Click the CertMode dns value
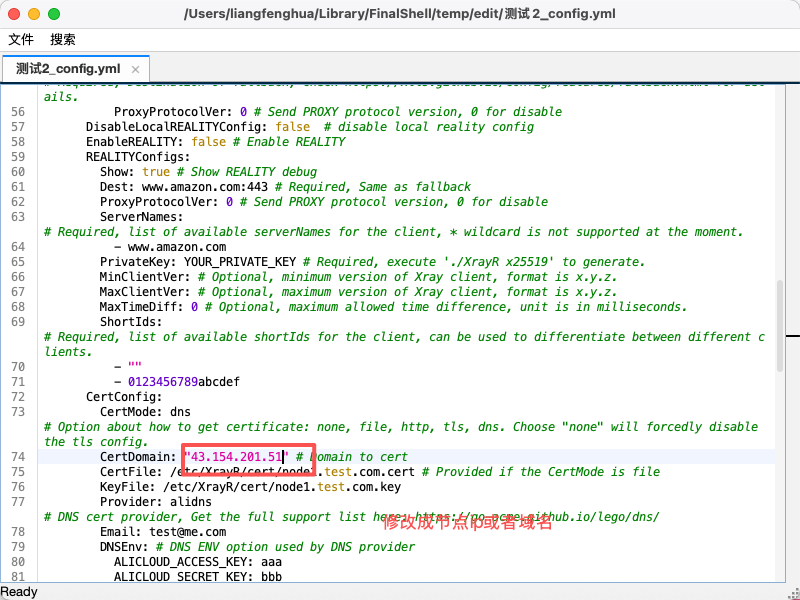The height and width of the screenshot is (600, 800). (x=180, y=412)
